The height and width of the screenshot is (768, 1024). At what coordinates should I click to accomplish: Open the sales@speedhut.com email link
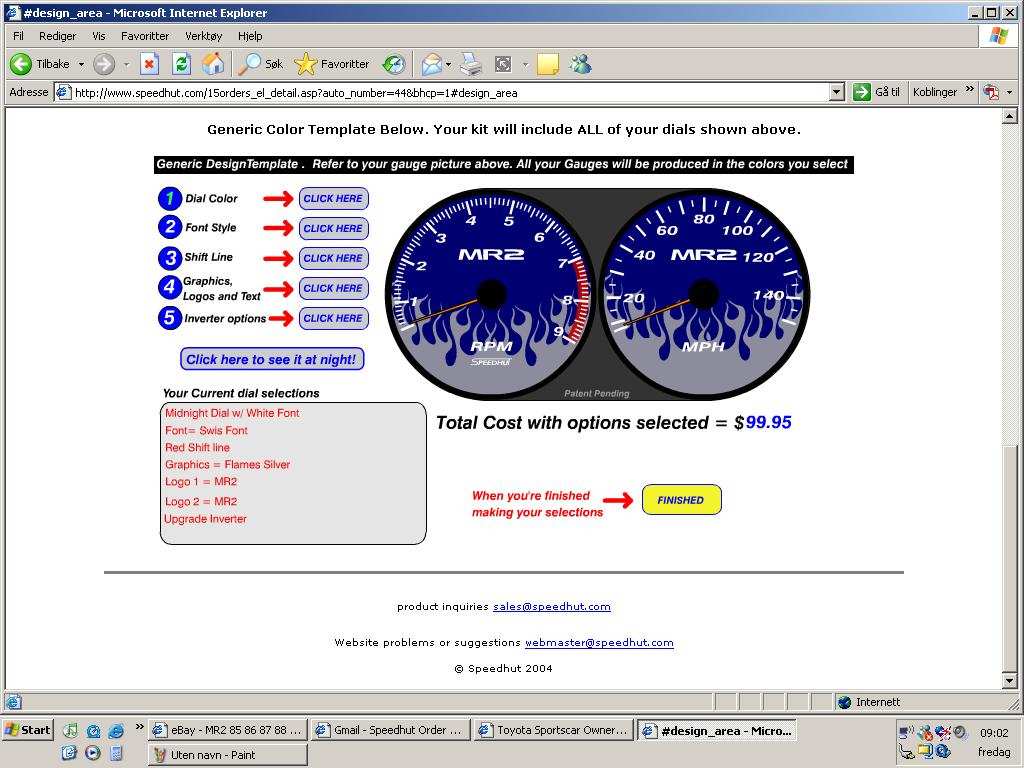click(551, 606)
